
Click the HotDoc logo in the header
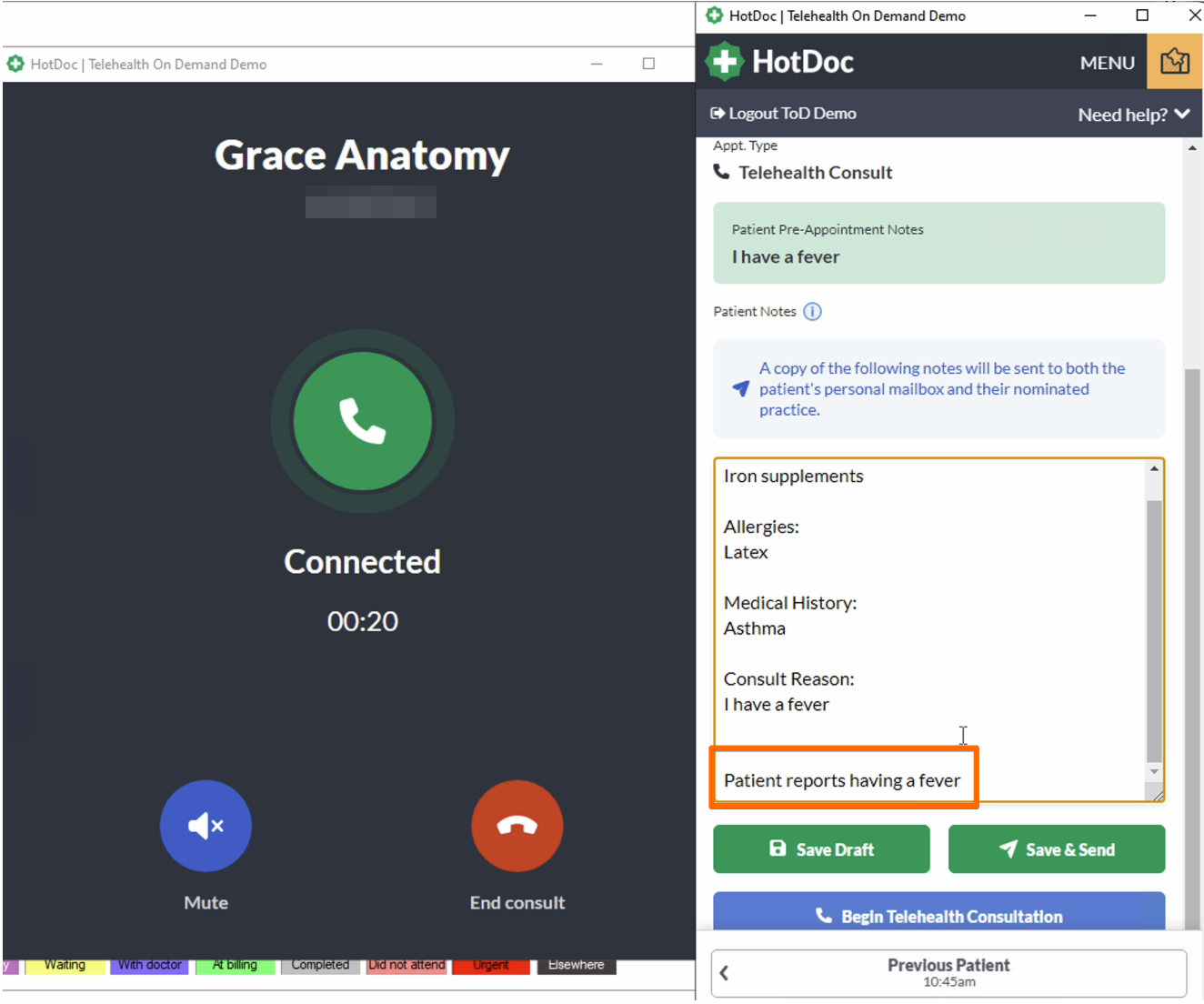coord(780,62)
